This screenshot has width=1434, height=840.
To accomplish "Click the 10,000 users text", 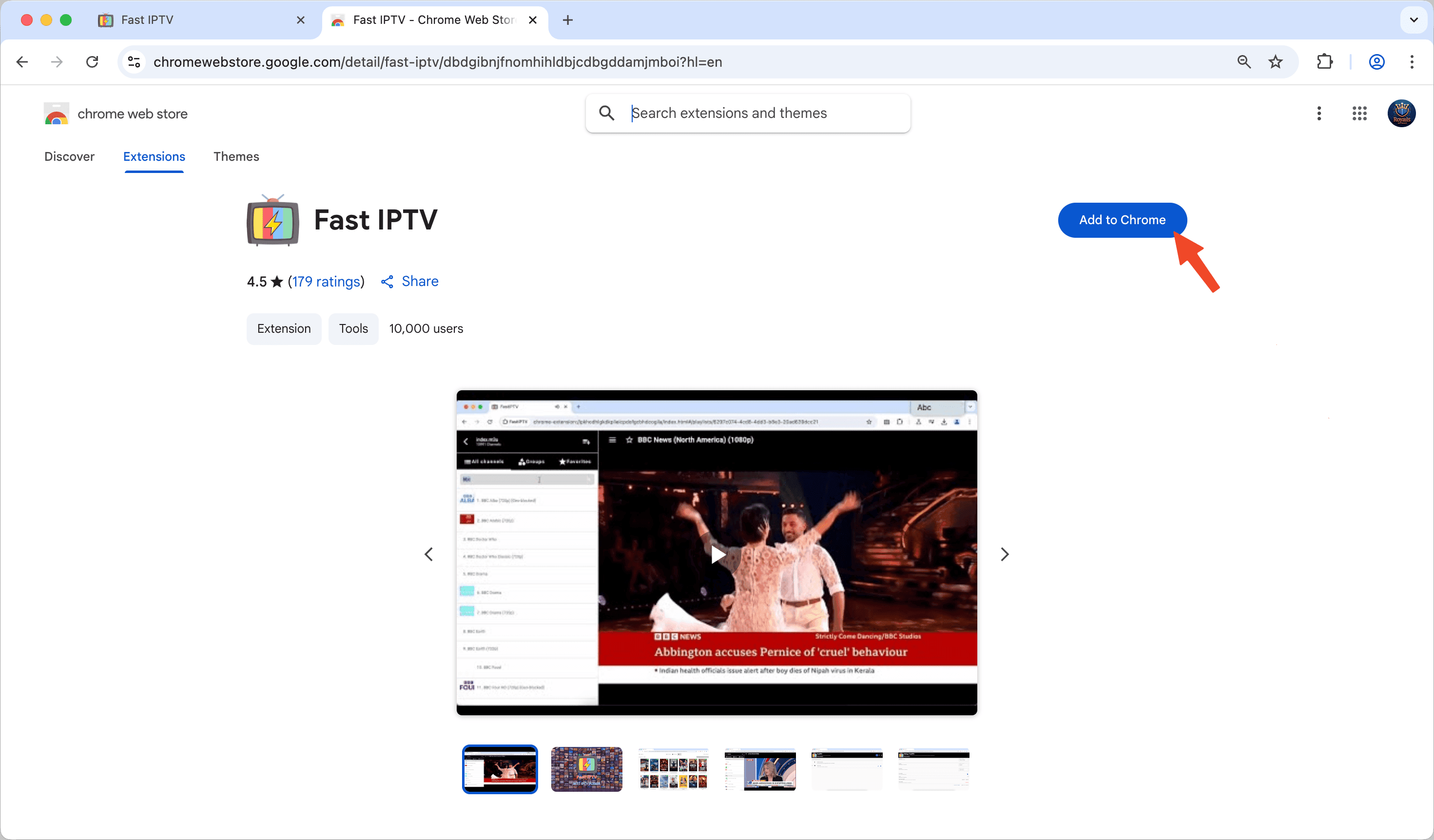I will pyautogui.click(x=426, y=329).
